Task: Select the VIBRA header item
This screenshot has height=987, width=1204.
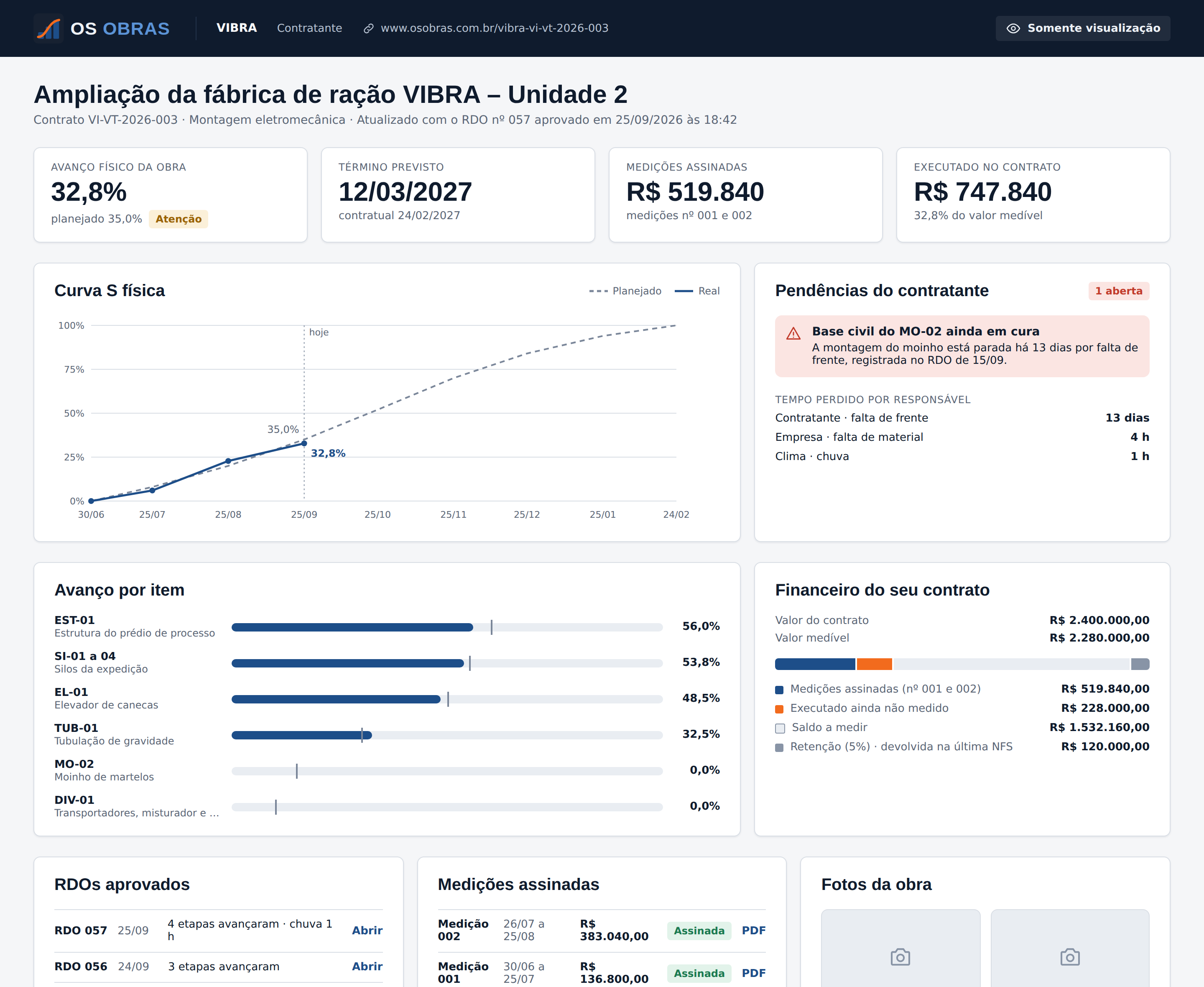Action: [x=236, y=28]
